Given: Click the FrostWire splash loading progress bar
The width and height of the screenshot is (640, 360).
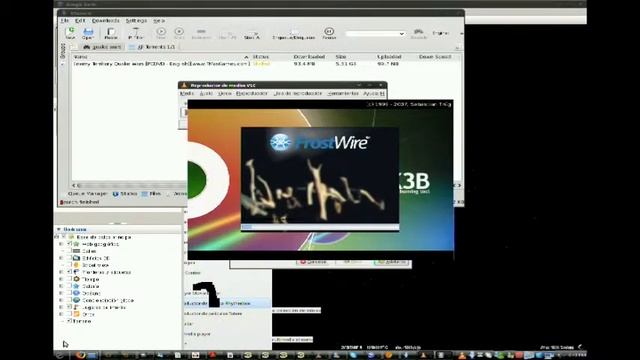Looking at the screenshot, I should click(x=320, y=227).
